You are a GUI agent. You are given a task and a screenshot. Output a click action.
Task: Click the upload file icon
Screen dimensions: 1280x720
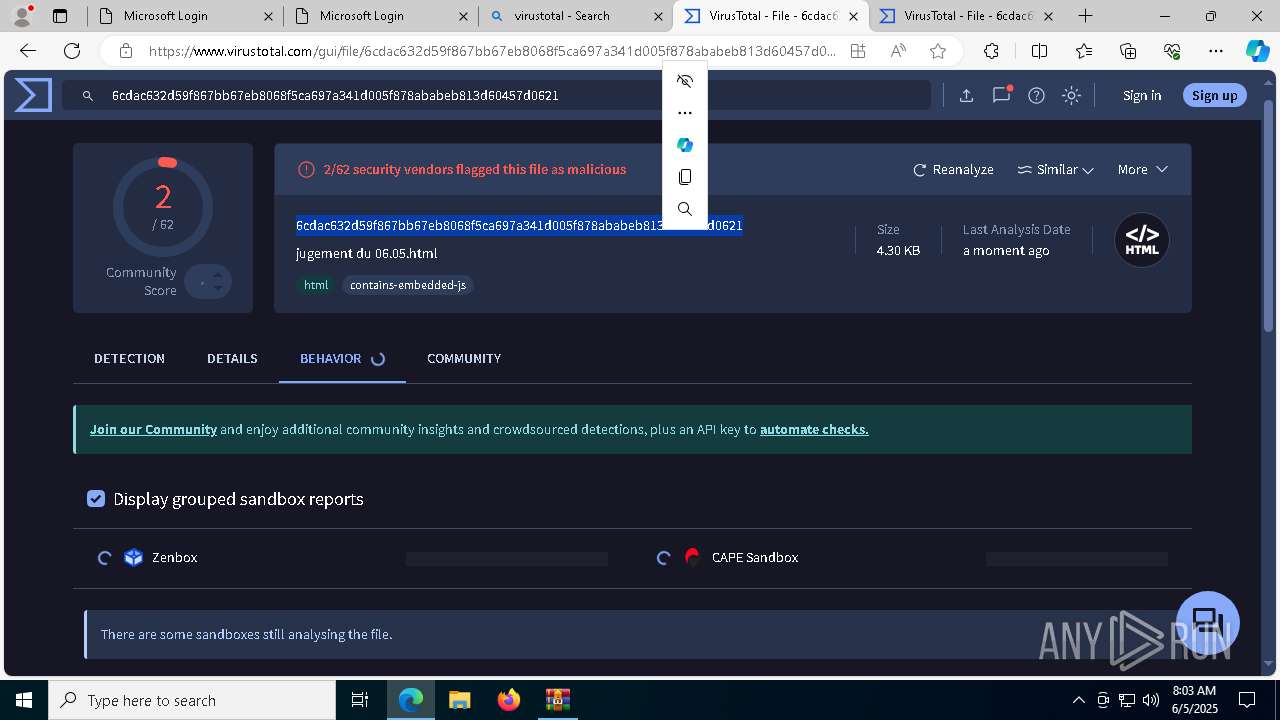(x=966, y=96)
